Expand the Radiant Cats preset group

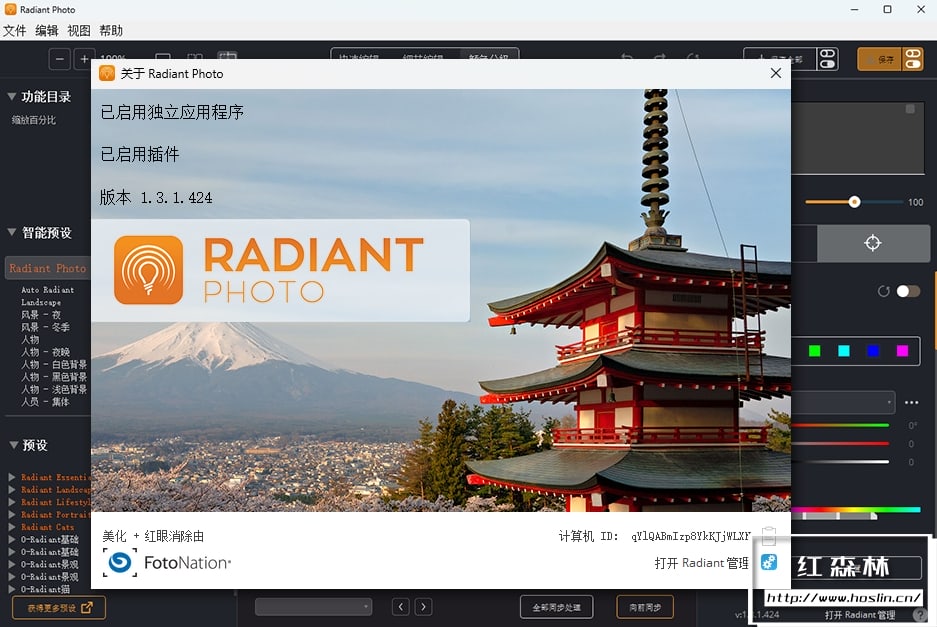pyautogui.click(x=12, y=527)
